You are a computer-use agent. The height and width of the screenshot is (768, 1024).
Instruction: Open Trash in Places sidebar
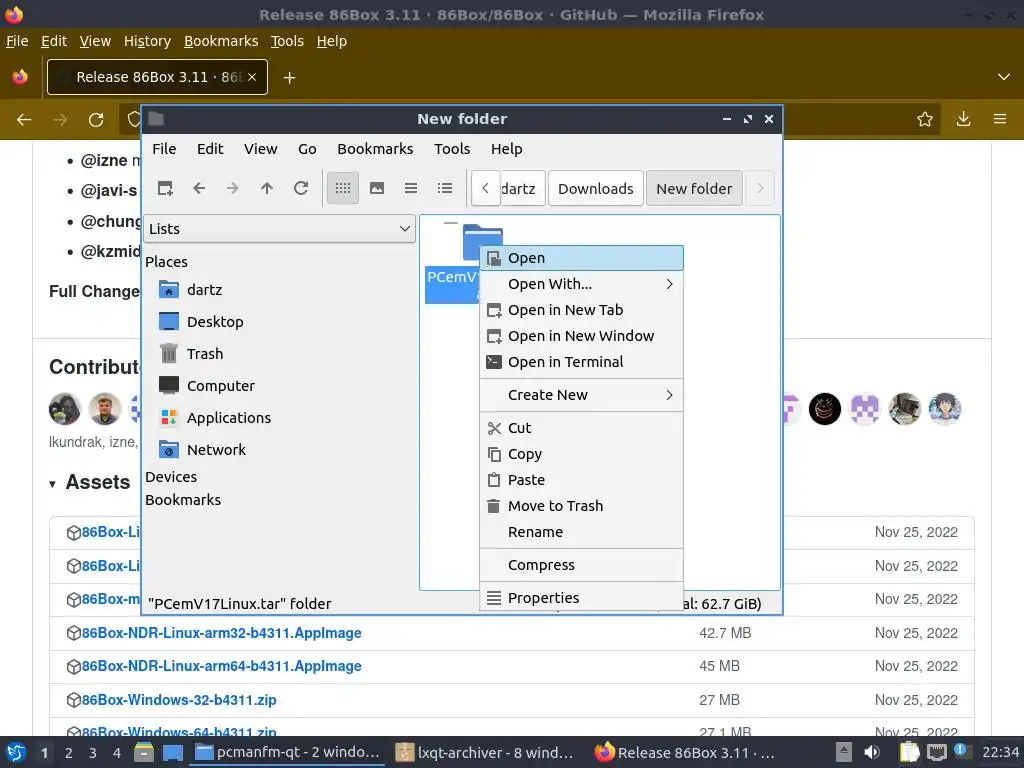[x=205, y=353]
